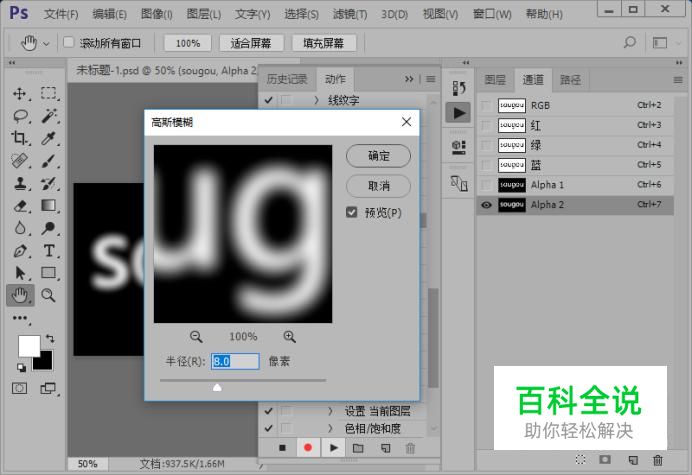
Task: Expand the 色相/饱和度 action step
Action: pos(330,428)
